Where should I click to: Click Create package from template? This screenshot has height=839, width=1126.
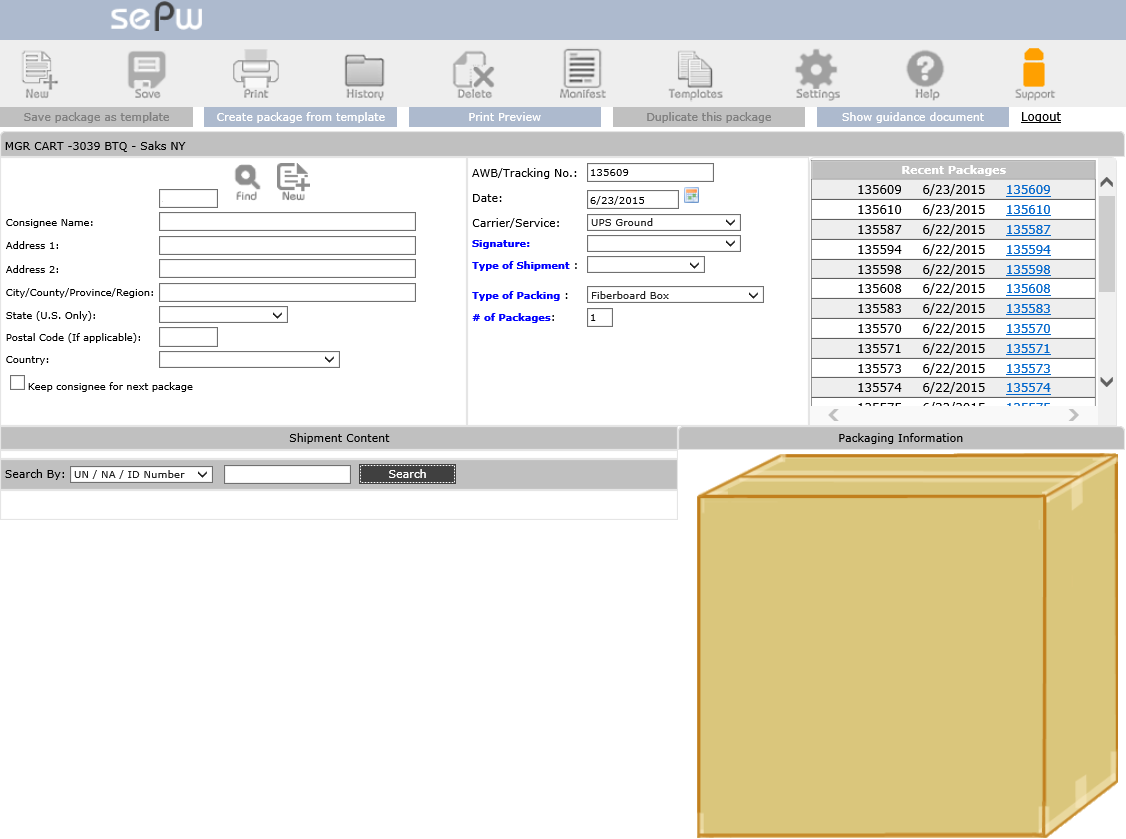(x=300, y=117)
